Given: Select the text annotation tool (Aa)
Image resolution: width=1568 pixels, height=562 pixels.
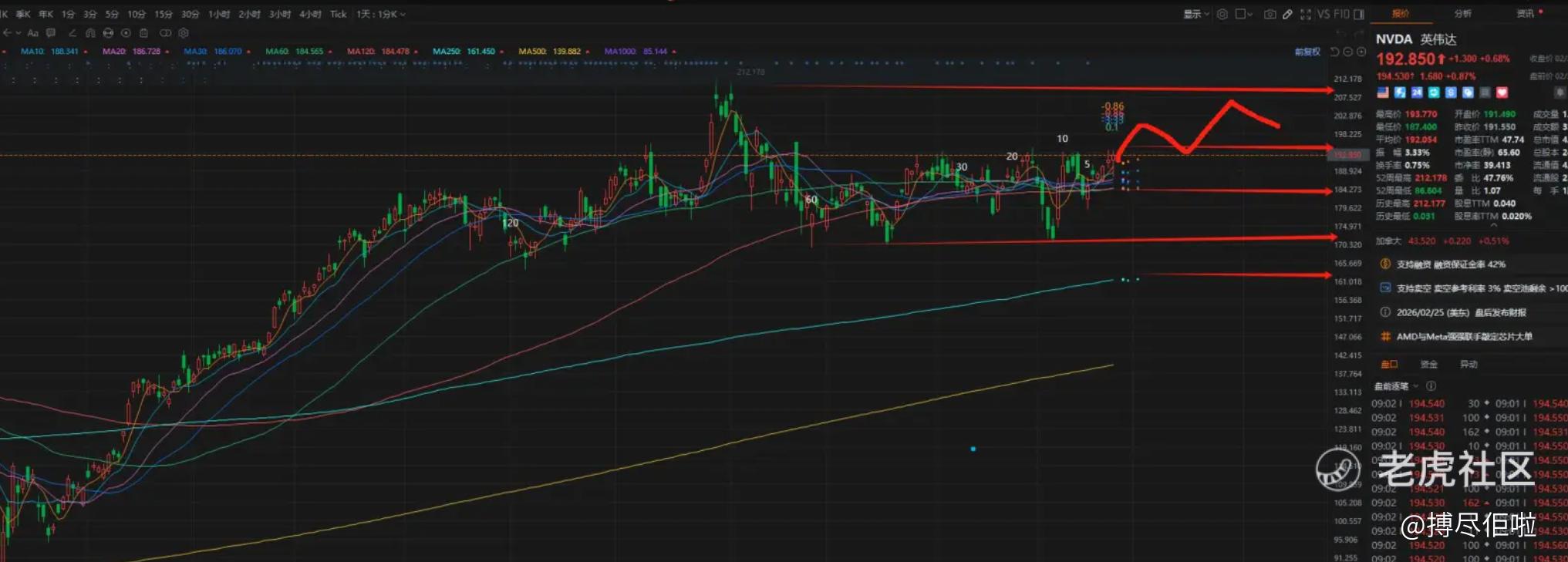Looking at the screenshot, I should tap(32, 33).
